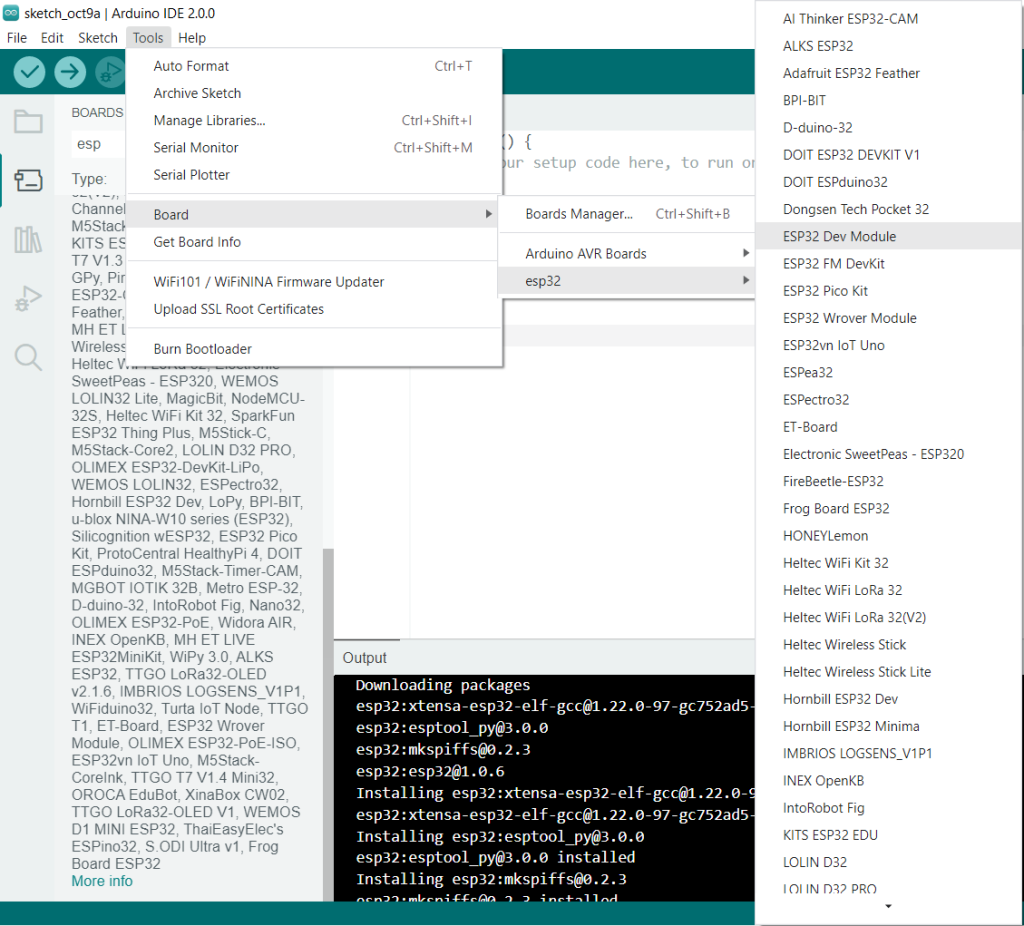1024x926 pixels.
Task: Expand the Arduino AVR Boards submenu
Action: click(x=626, y=253)
